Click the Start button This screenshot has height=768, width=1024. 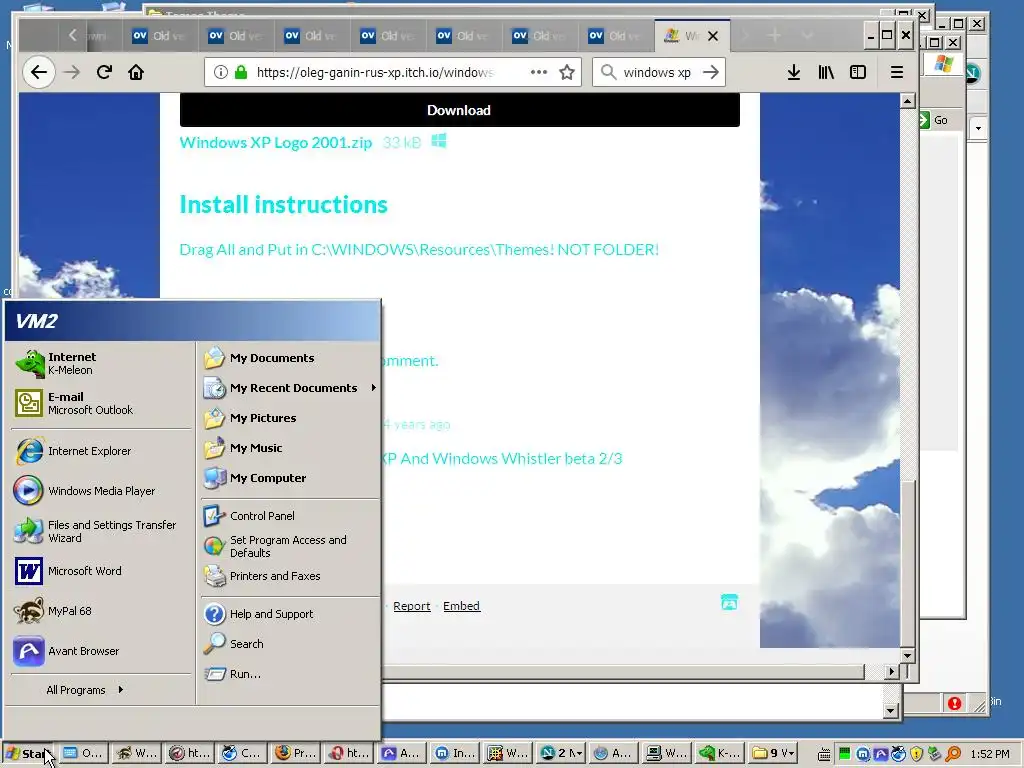coord(29,753)
